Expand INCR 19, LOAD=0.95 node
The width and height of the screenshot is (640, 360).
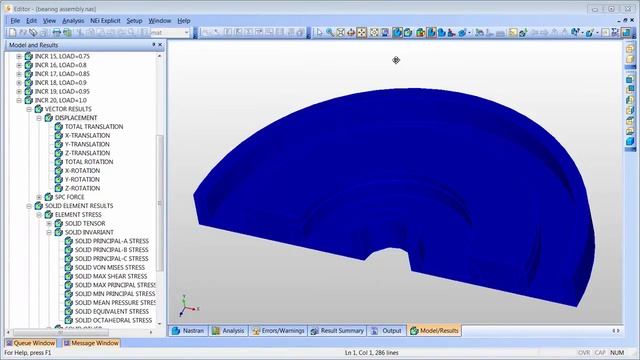[19, 91]
